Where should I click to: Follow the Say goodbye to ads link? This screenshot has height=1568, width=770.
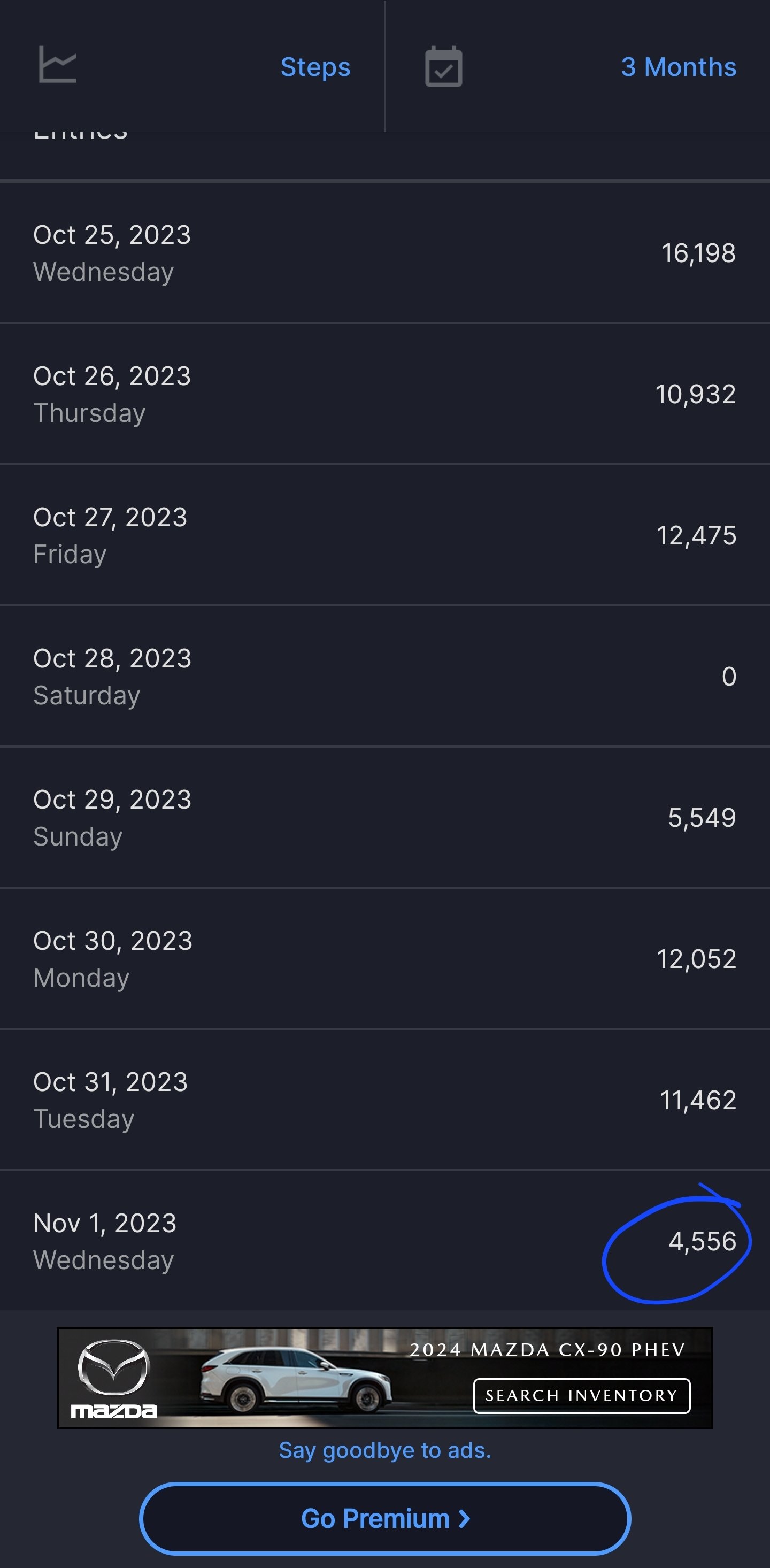pos(384,1450)
